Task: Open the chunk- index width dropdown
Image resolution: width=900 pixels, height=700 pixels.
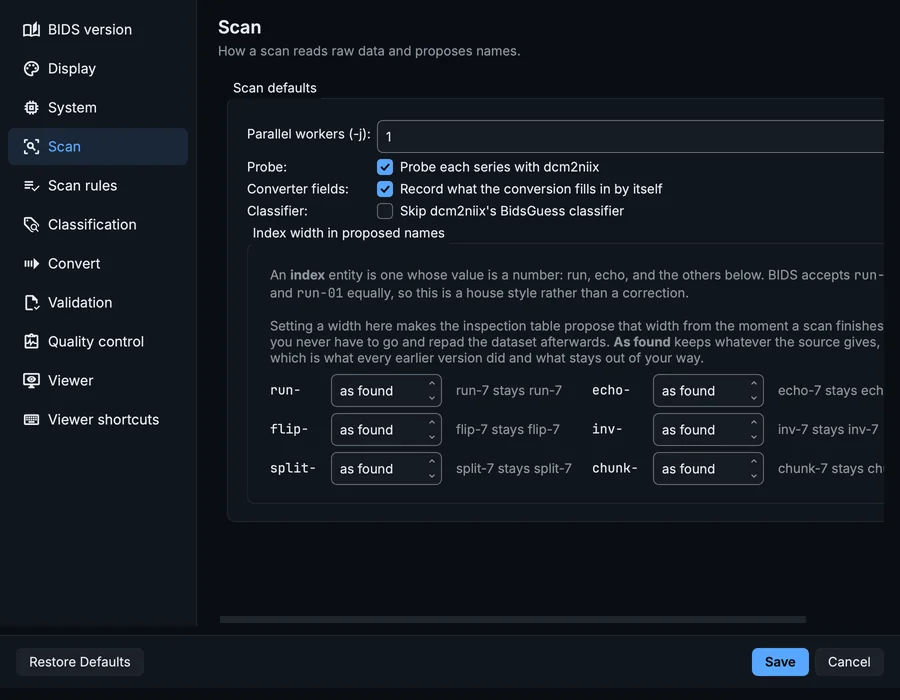Action: pyautogui.click(x=708, y=469)
